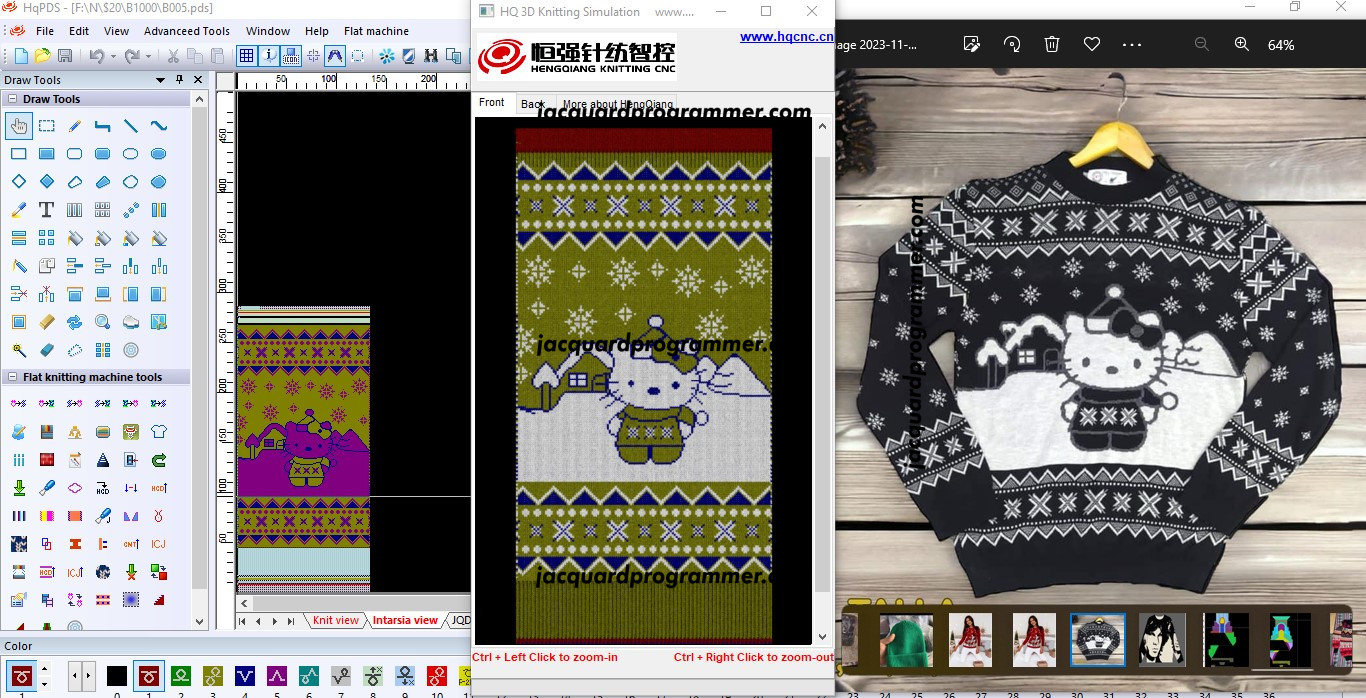
Task: Select the Front tab in simulation
Action: point(492,102)
